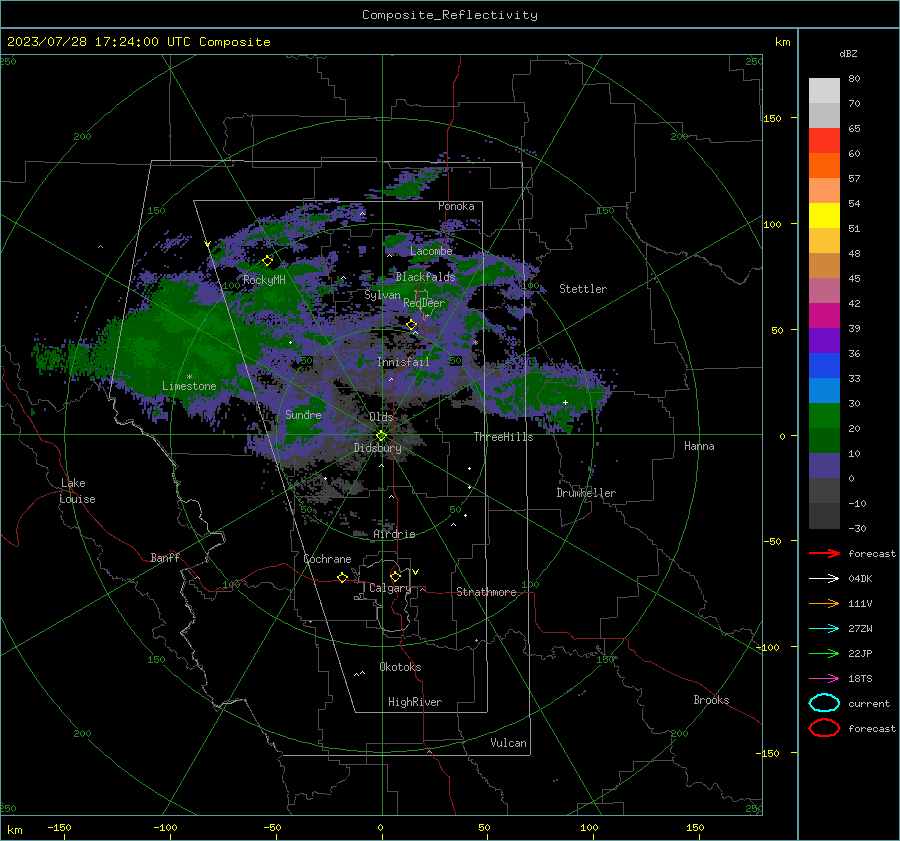Click the -150 label on bottom x-axis
This screenshot has height=841, width=900.
(x=59, y=827)
